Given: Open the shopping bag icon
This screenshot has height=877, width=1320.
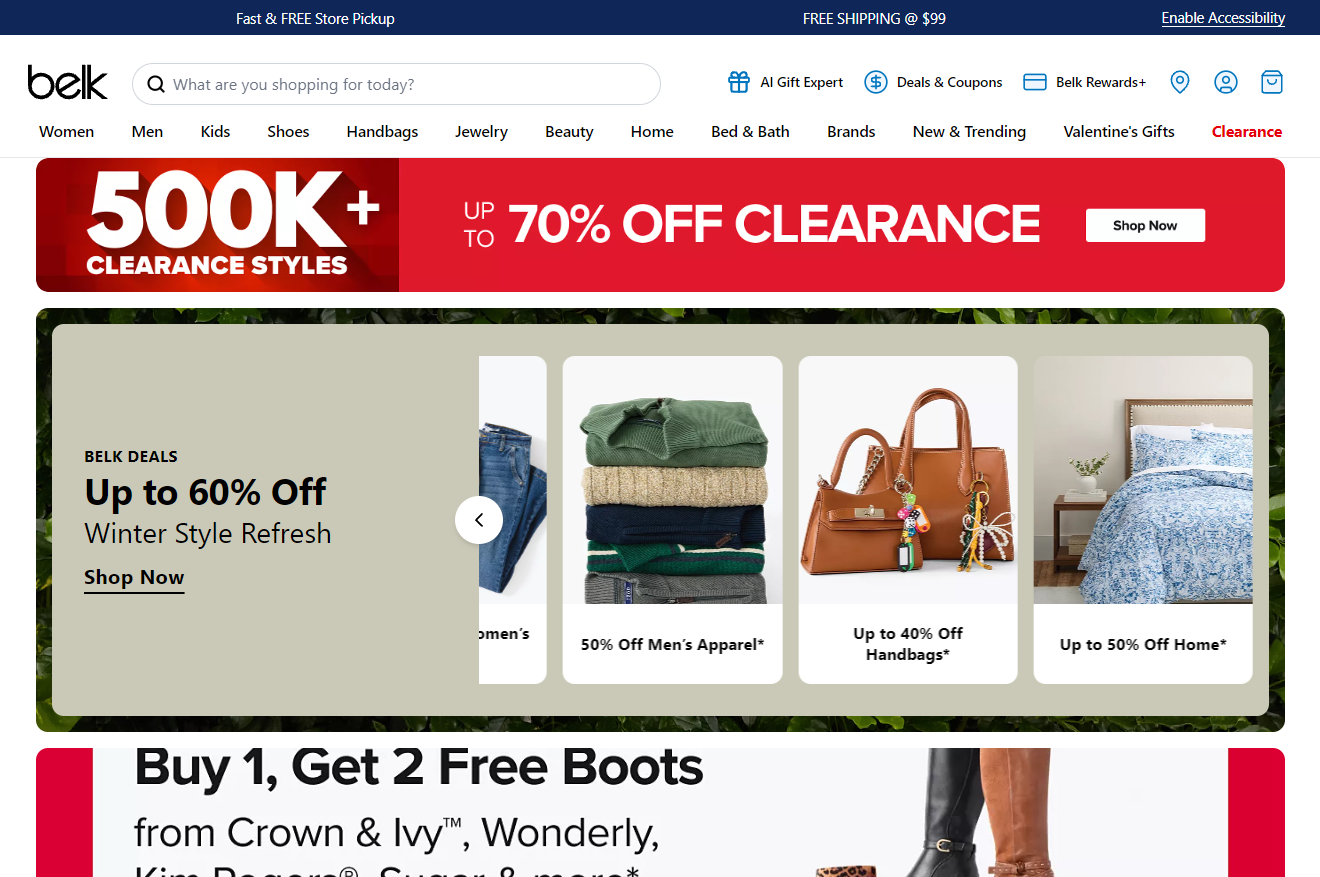Looking at the screenshot, I should 1272,82.
